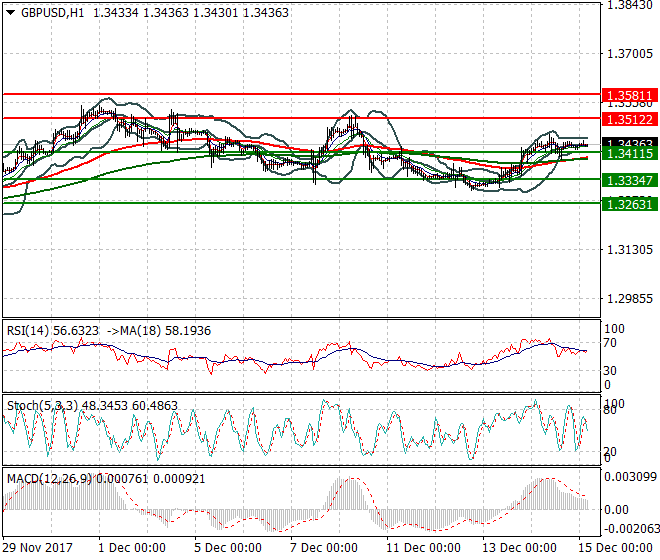Click the MACD(12,26,9) indicator label

click(x=49, y=479)
